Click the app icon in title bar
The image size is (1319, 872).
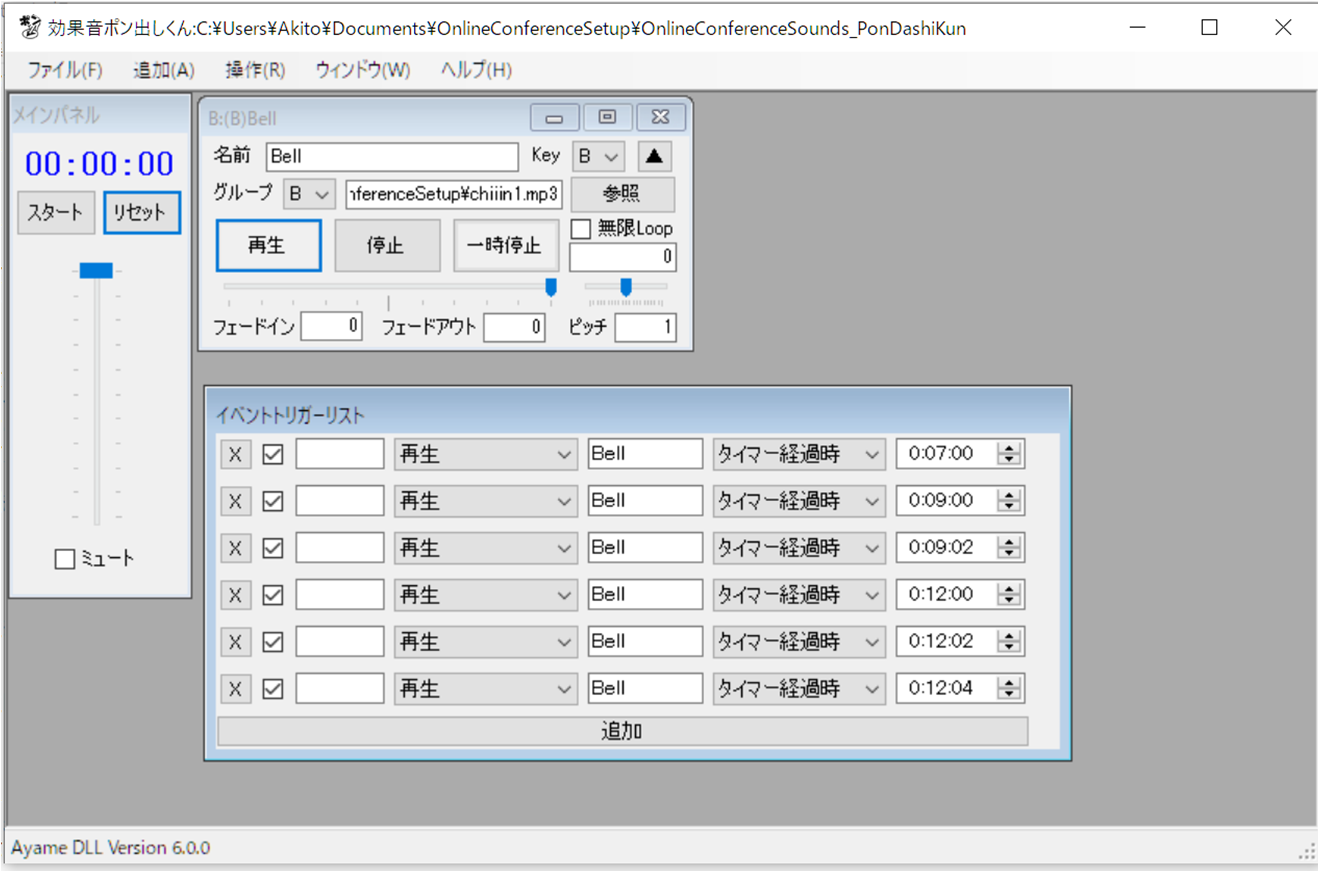30,27
